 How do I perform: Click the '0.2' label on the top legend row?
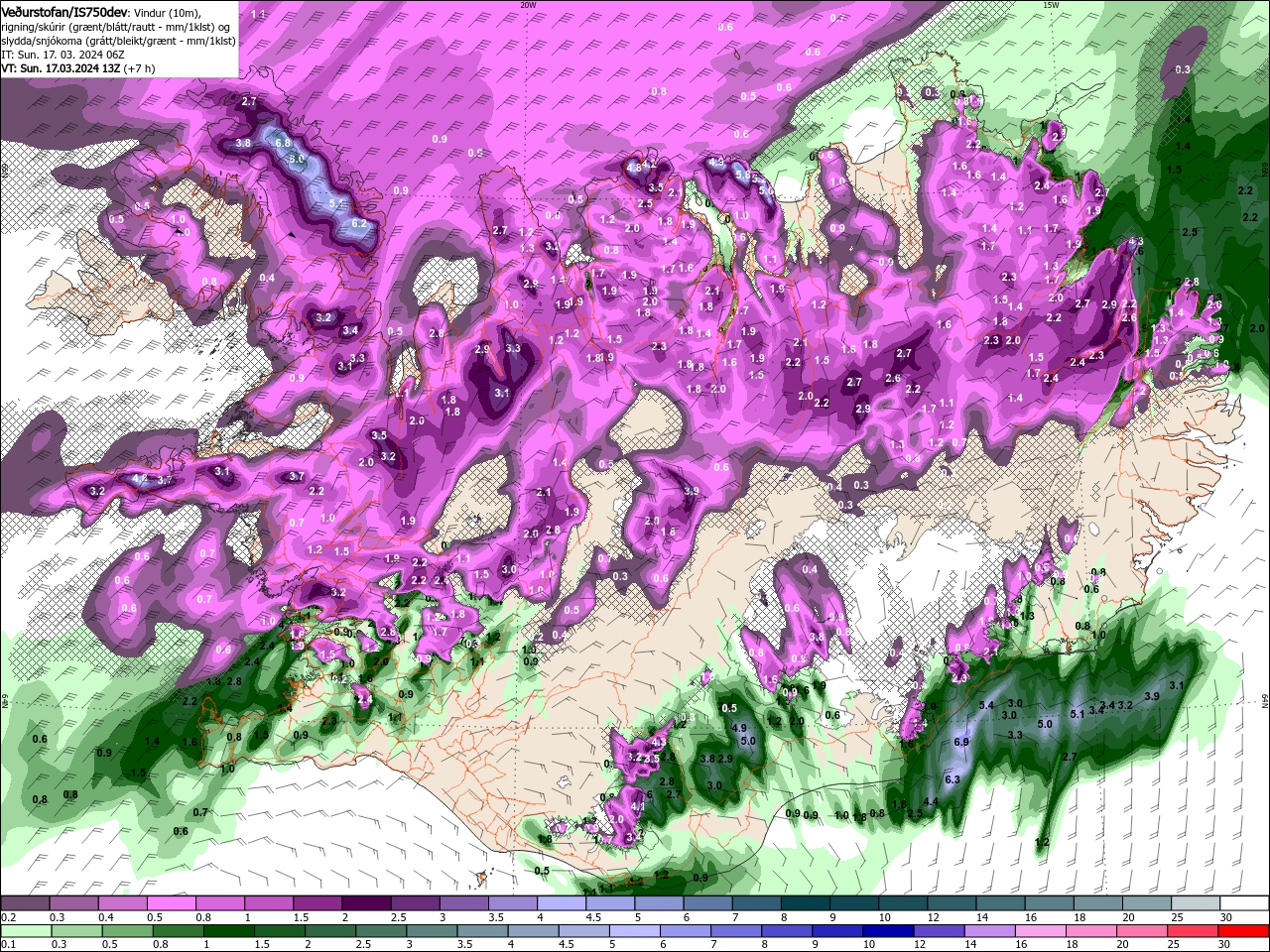9,916
